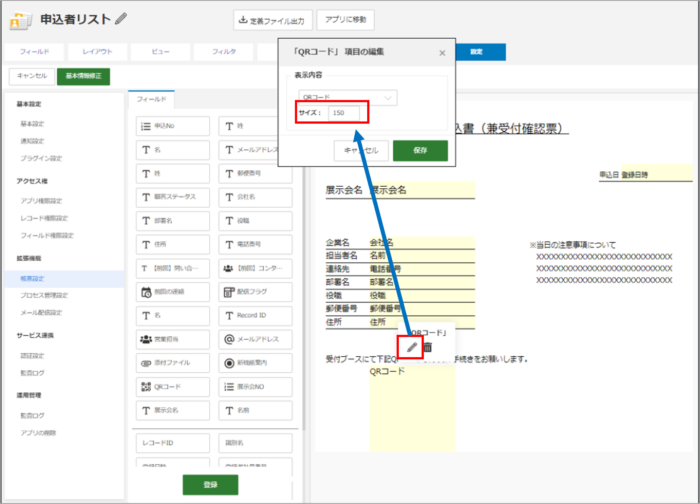Click the アプリに移動 button

(x=346, y=20)
